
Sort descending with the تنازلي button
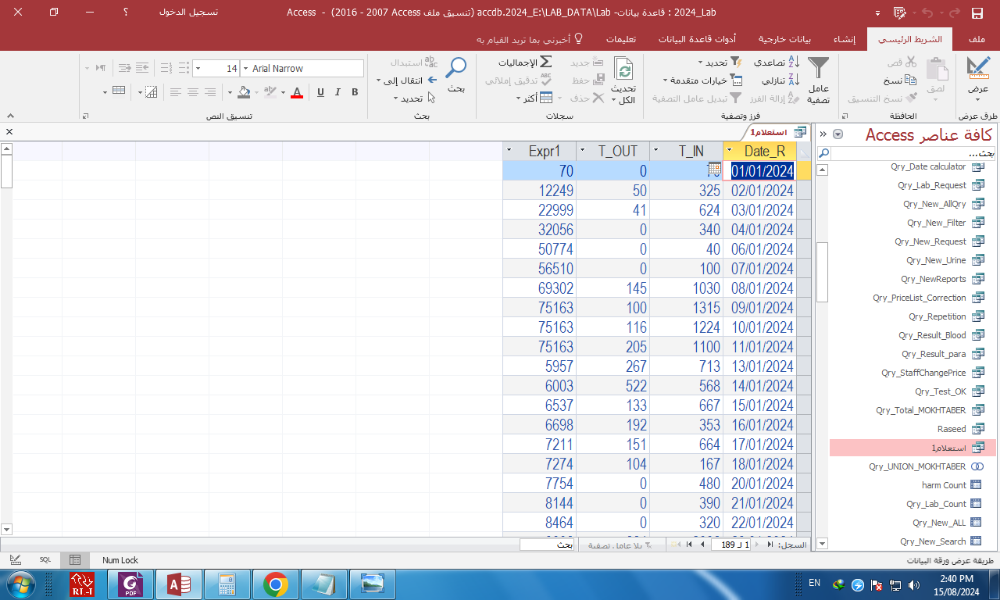(x=780, y=80)
